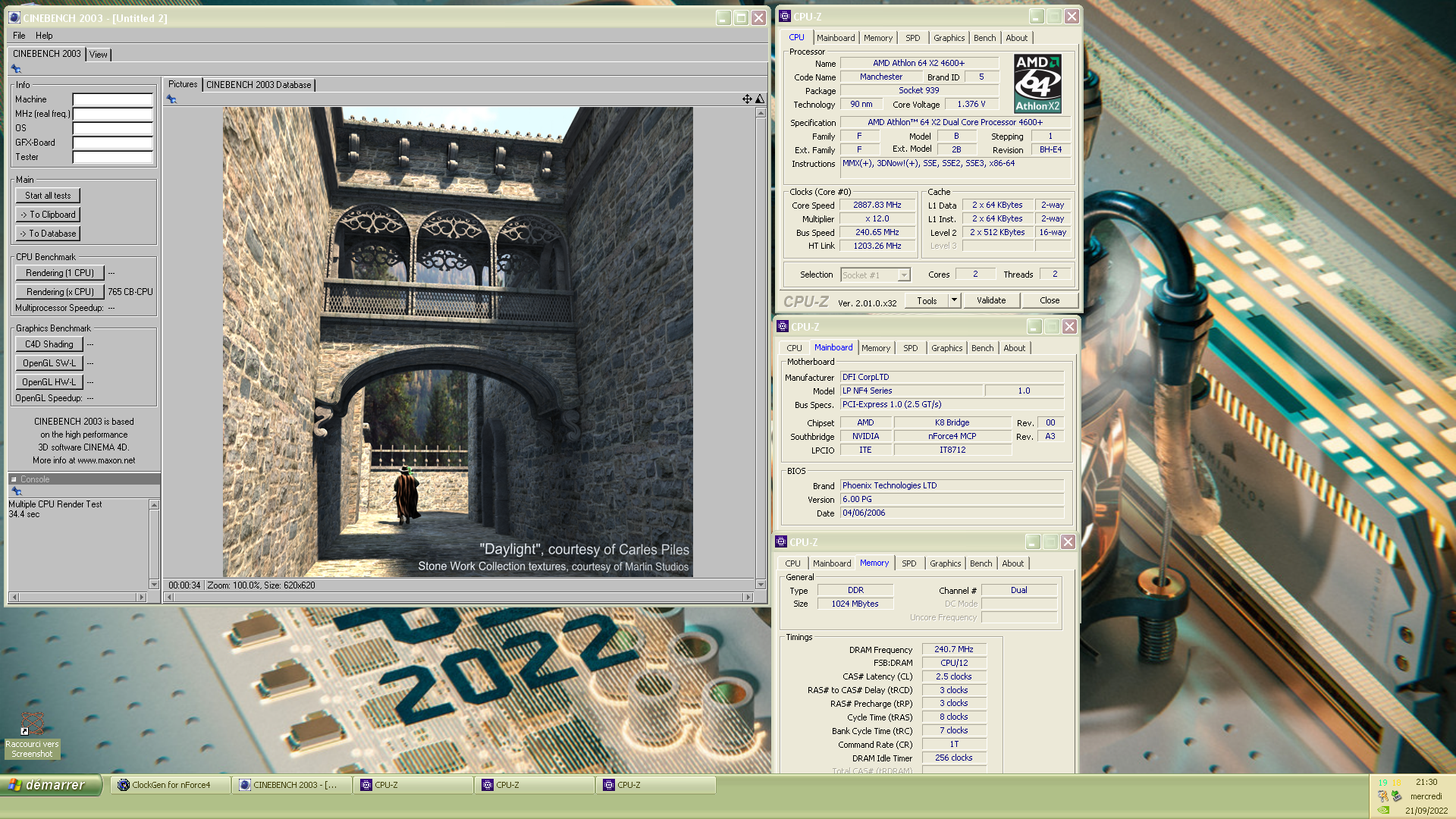Click the rendered Daylight picture

[457, 342]
